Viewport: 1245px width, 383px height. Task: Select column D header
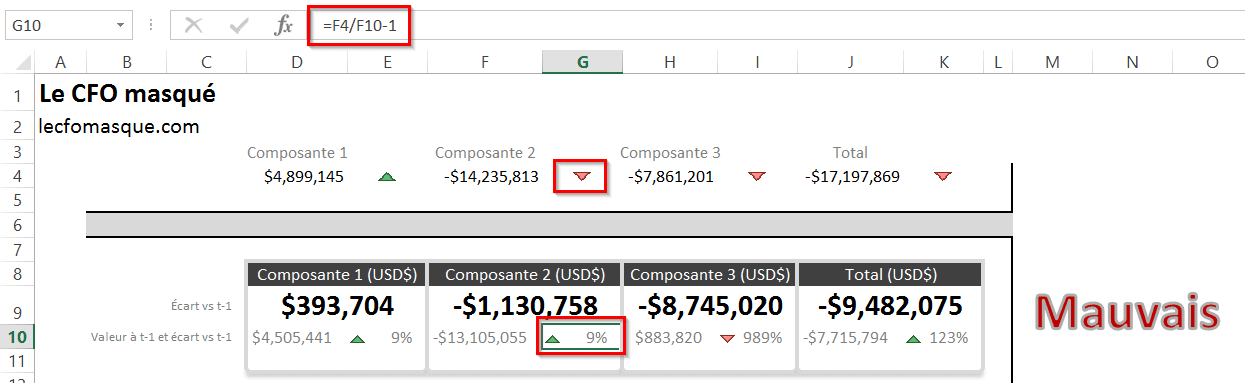coord(297,62)
